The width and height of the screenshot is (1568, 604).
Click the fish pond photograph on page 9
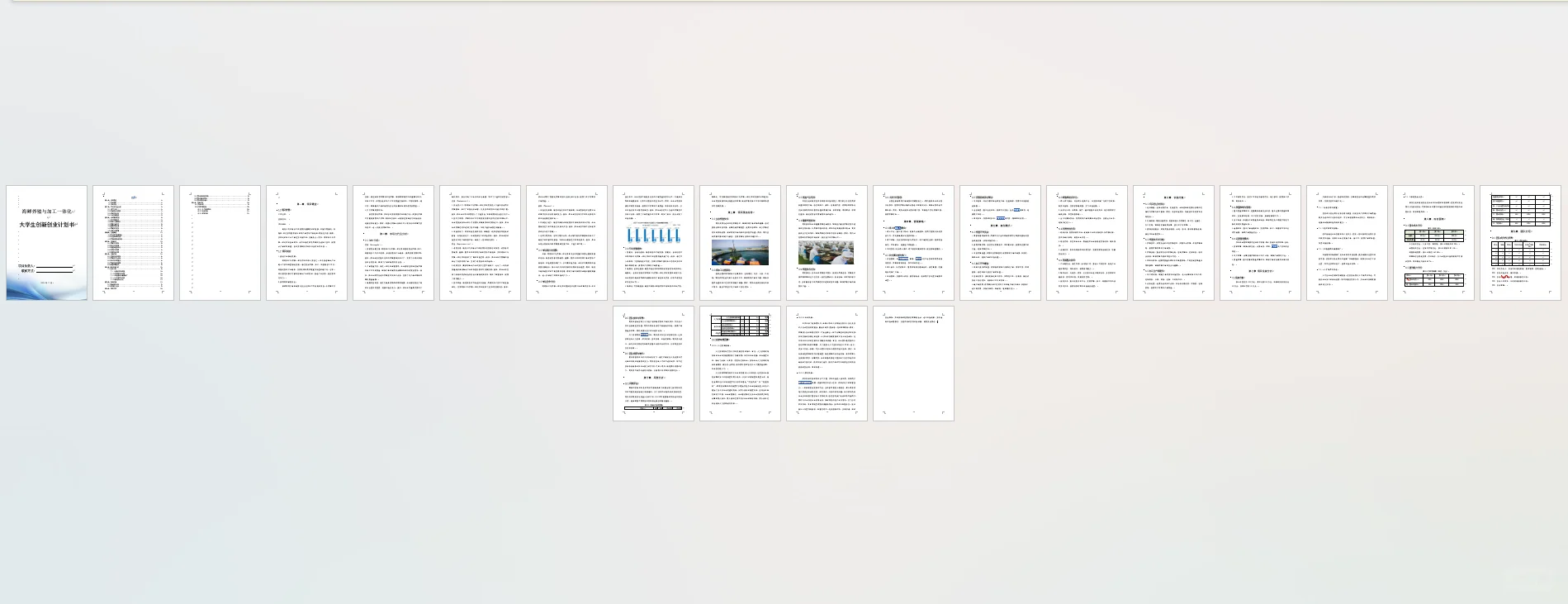tap(740, 253)
